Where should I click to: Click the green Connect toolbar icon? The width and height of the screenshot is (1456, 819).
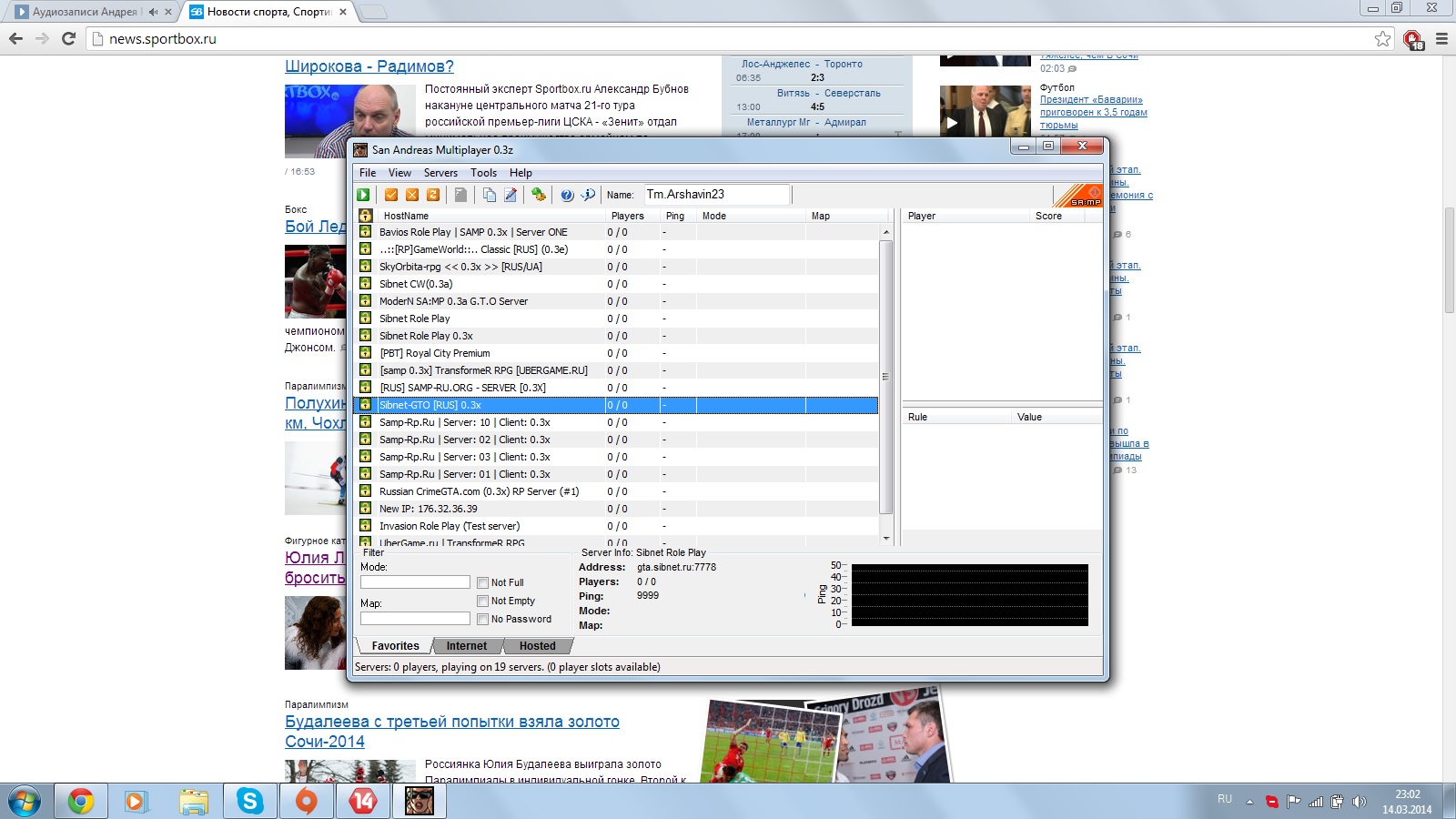[363, 195]
